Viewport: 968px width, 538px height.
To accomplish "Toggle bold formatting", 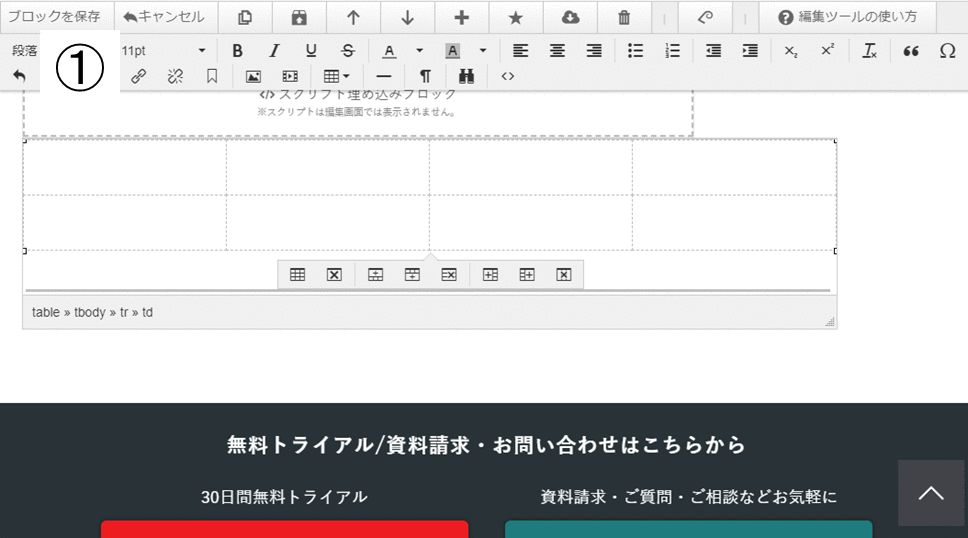I will click(237, 51).
